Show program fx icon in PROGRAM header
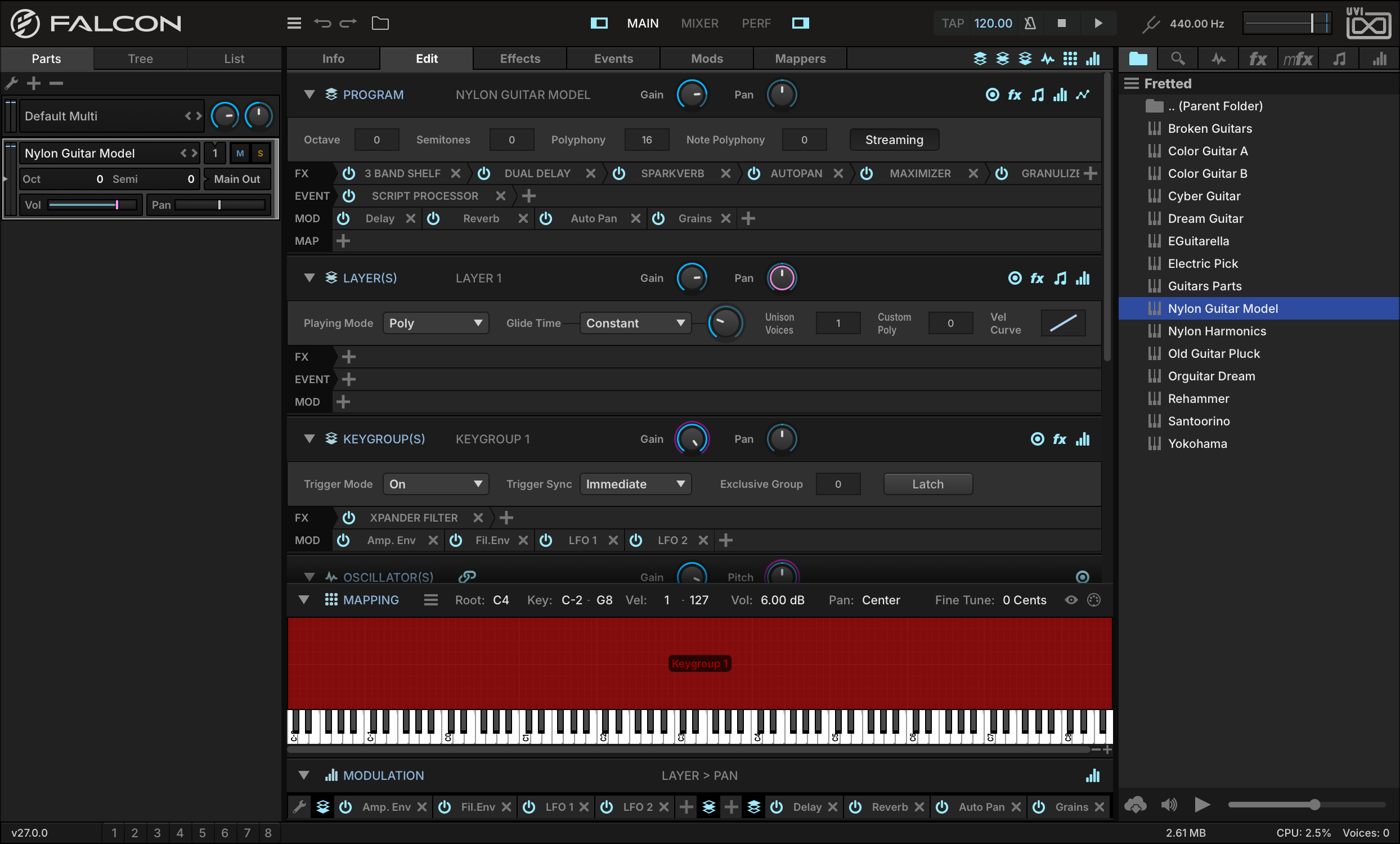 [1015, 95]
